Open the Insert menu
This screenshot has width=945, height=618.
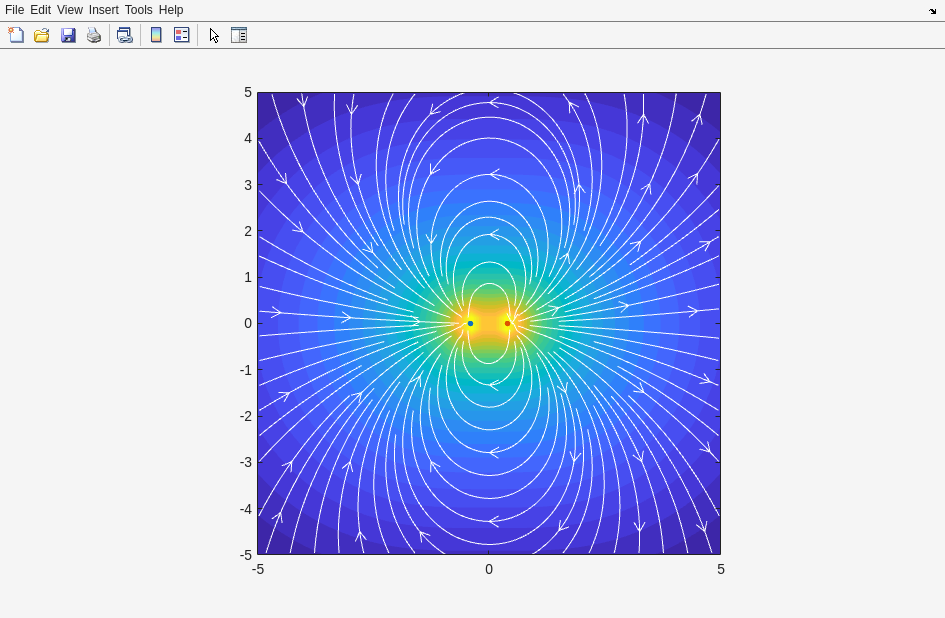pyautogui.click(x=103, y=10)
